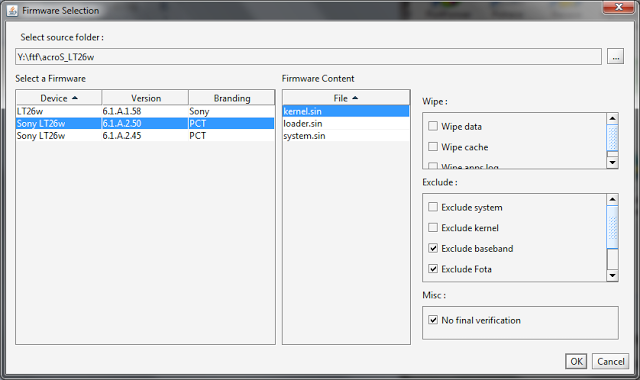Enable Wipe data checkbox
Image resolution: width=640 pixels, height=380 pixels.
433,126
